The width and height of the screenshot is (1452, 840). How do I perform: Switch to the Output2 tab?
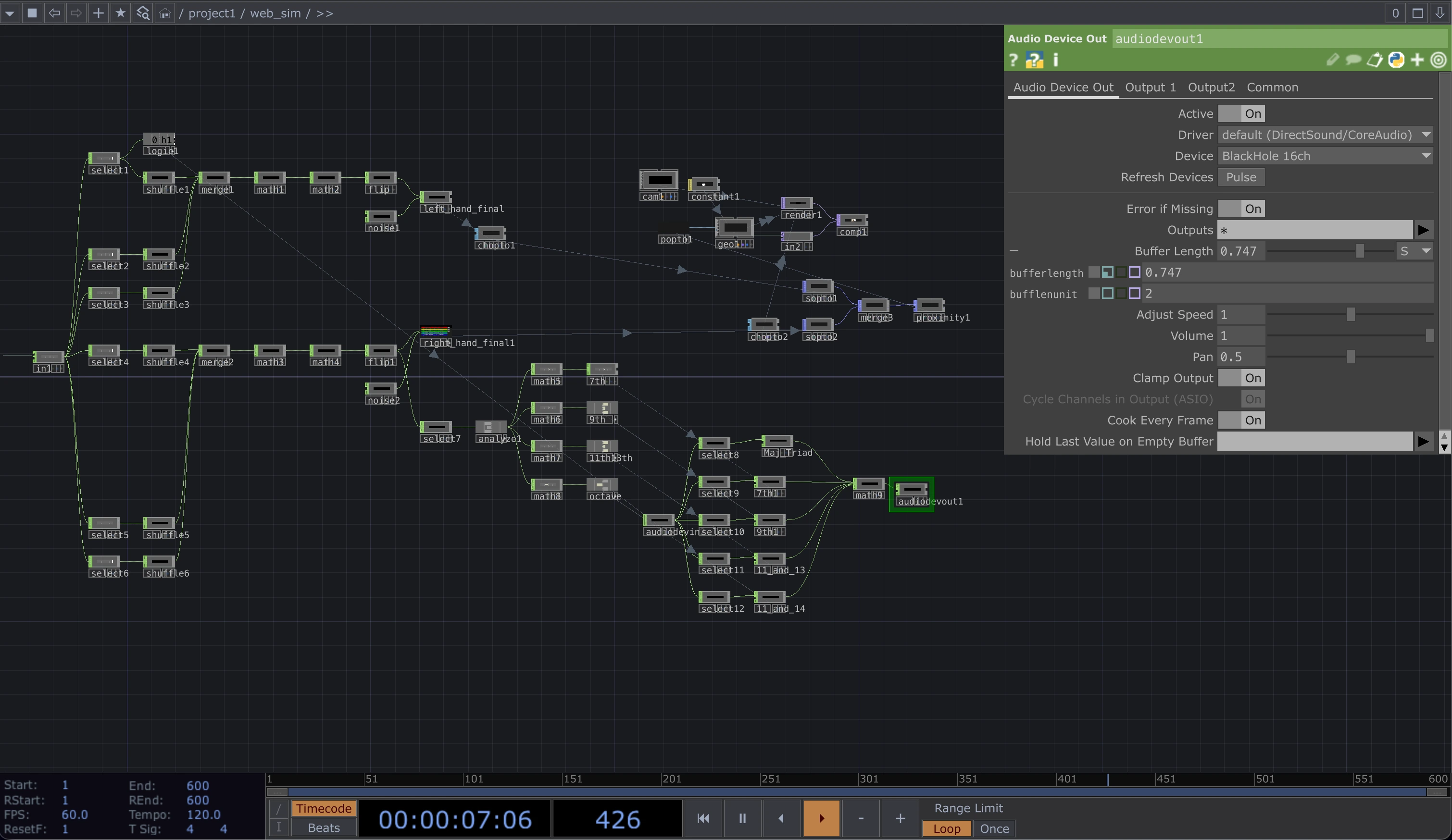1211,87
